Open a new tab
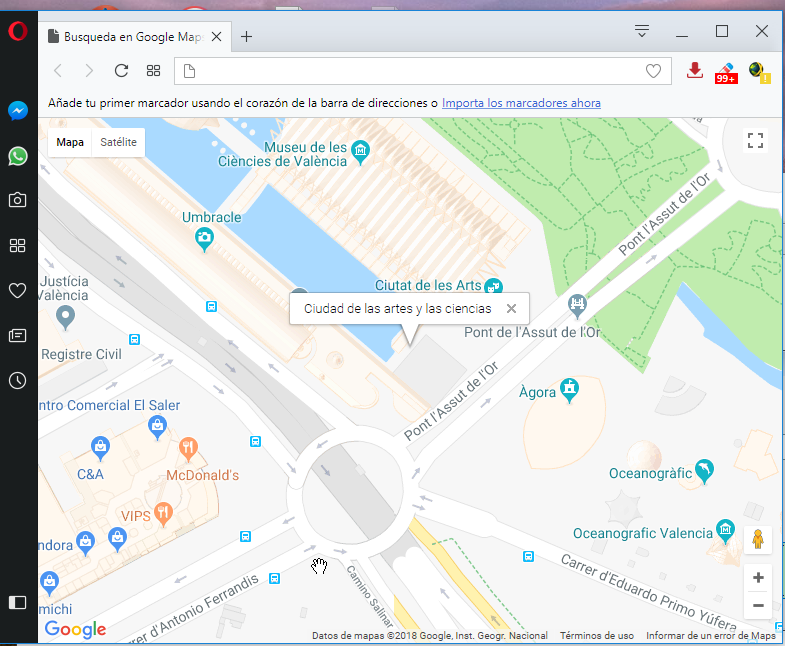The image size is (785, 646). [246, 37]
